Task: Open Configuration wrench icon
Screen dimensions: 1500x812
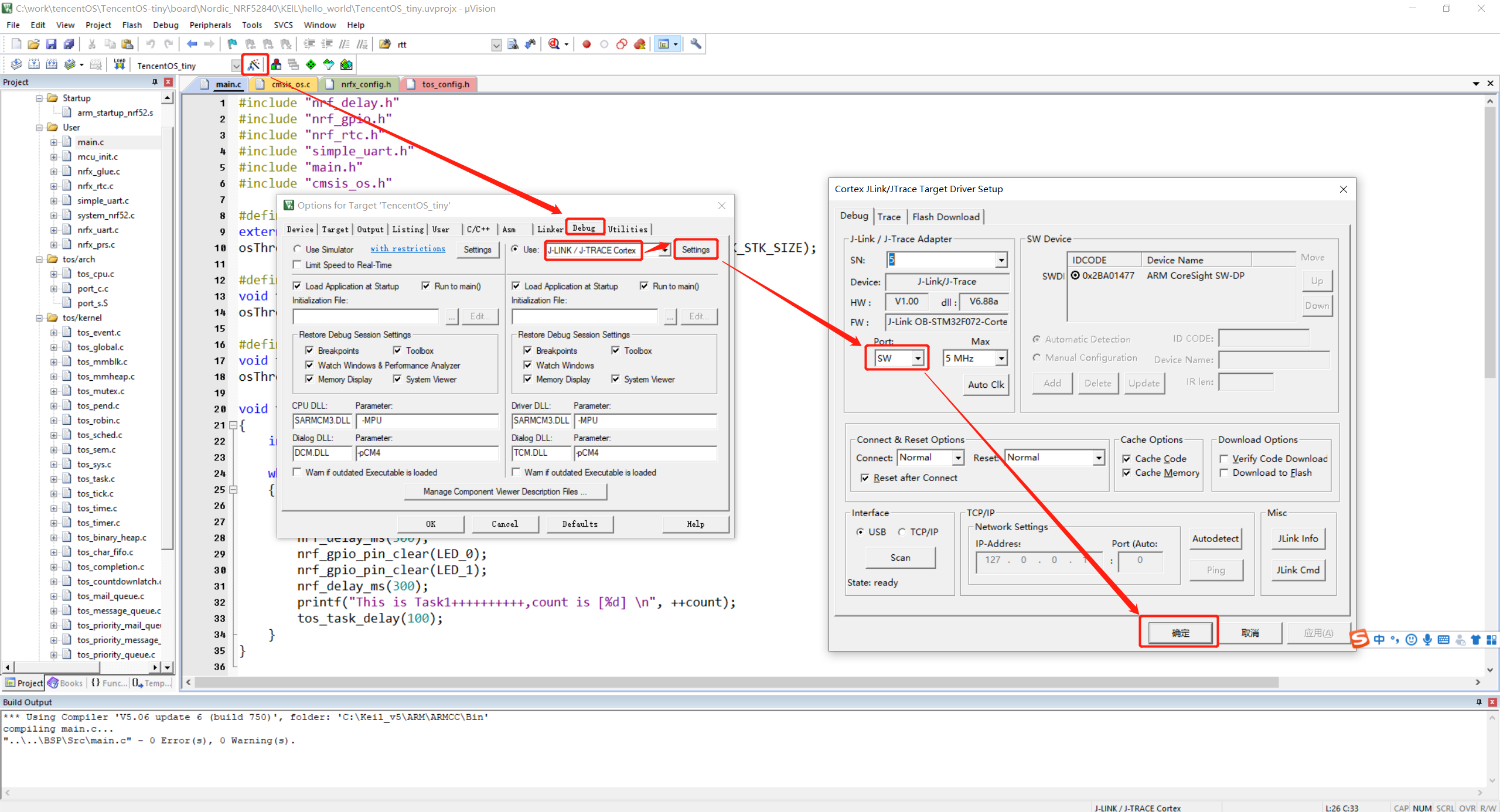Action: (x=696, y=44)
